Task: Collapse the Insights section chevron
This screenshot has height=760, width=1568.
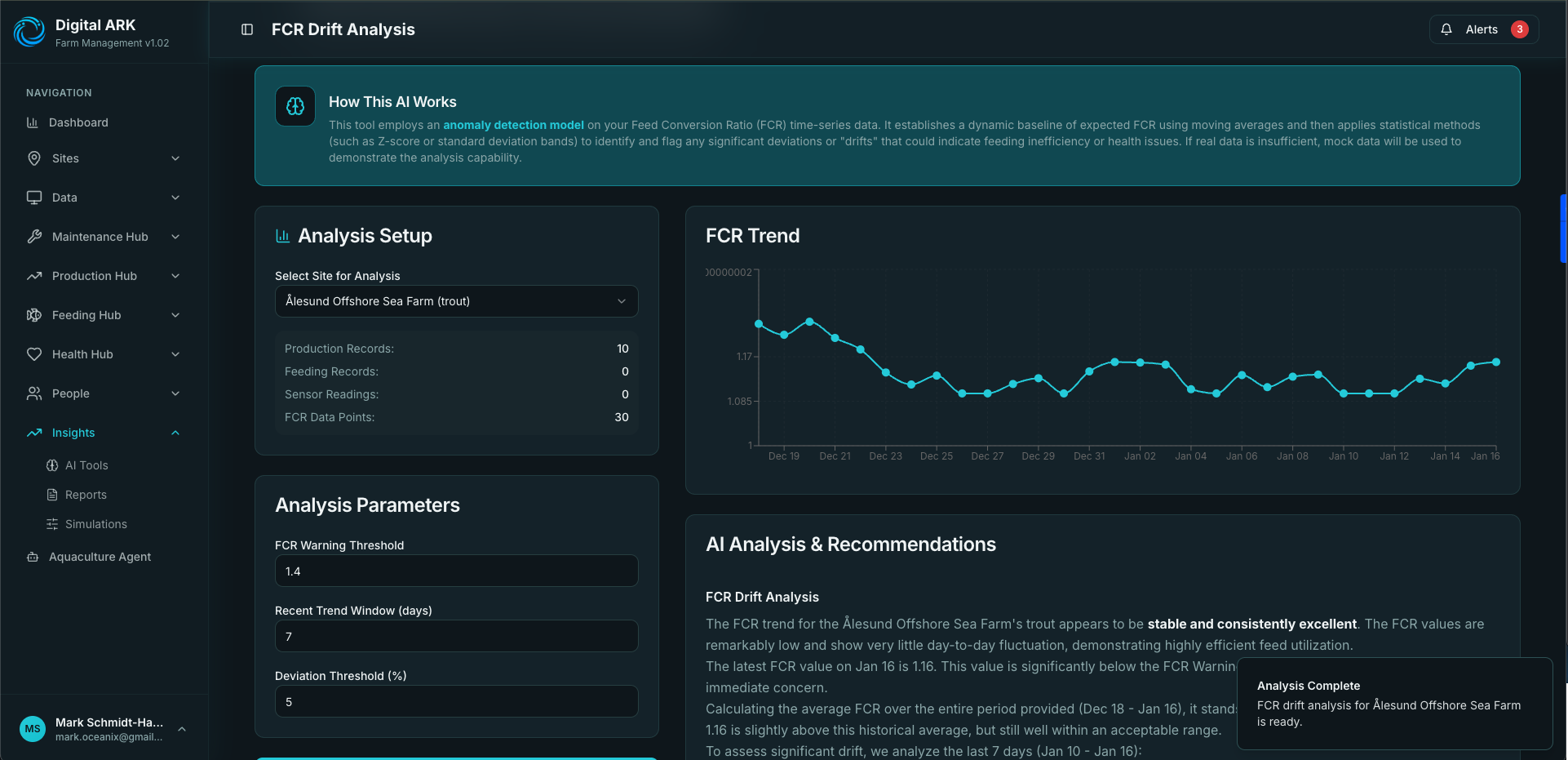Action: [x=175, y=433]
